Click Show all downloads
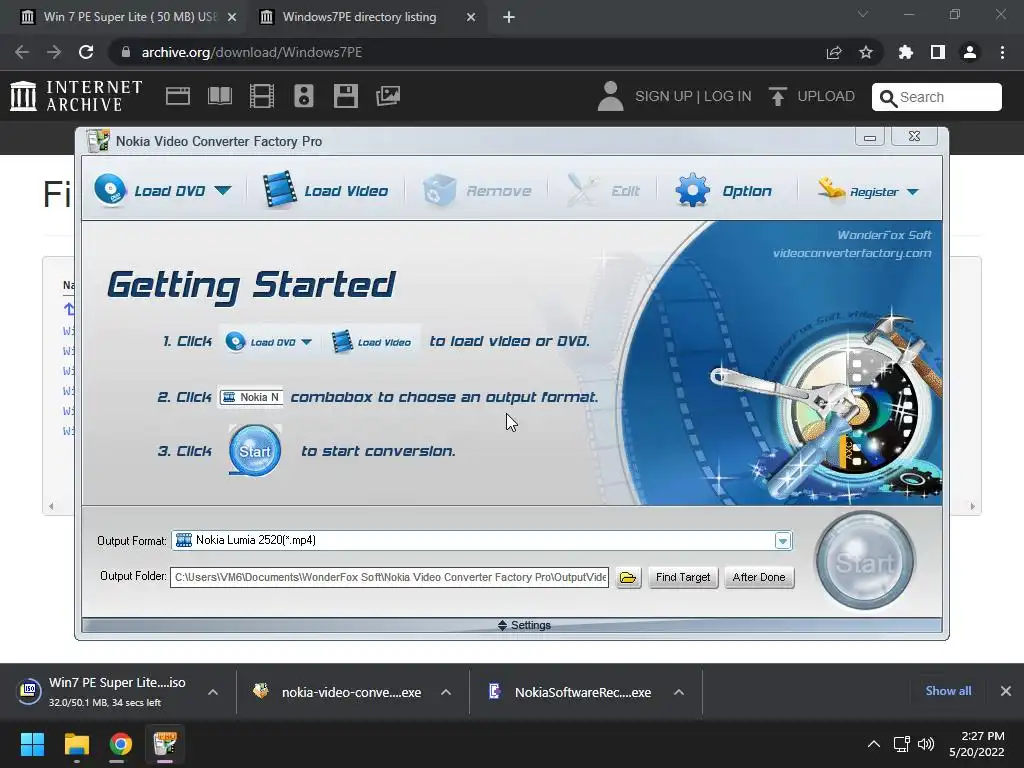The width and height of the screenshot is (1024, 768). (x=948, y=691)
